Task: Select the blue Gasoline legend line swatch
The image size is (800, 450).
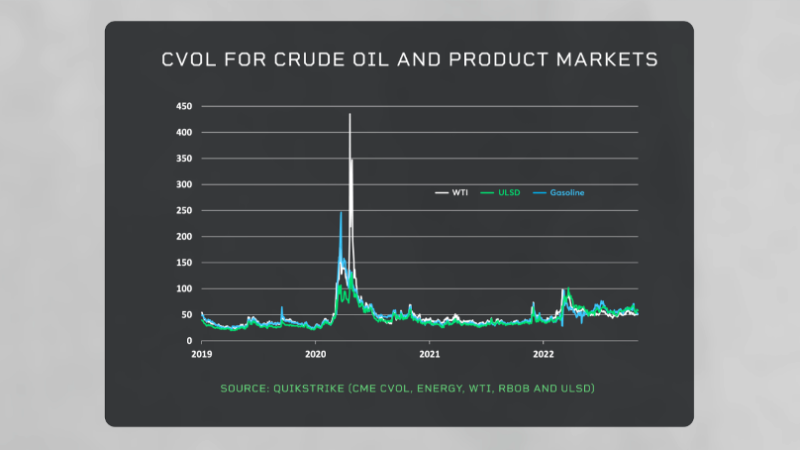Action: coord(540,192)
